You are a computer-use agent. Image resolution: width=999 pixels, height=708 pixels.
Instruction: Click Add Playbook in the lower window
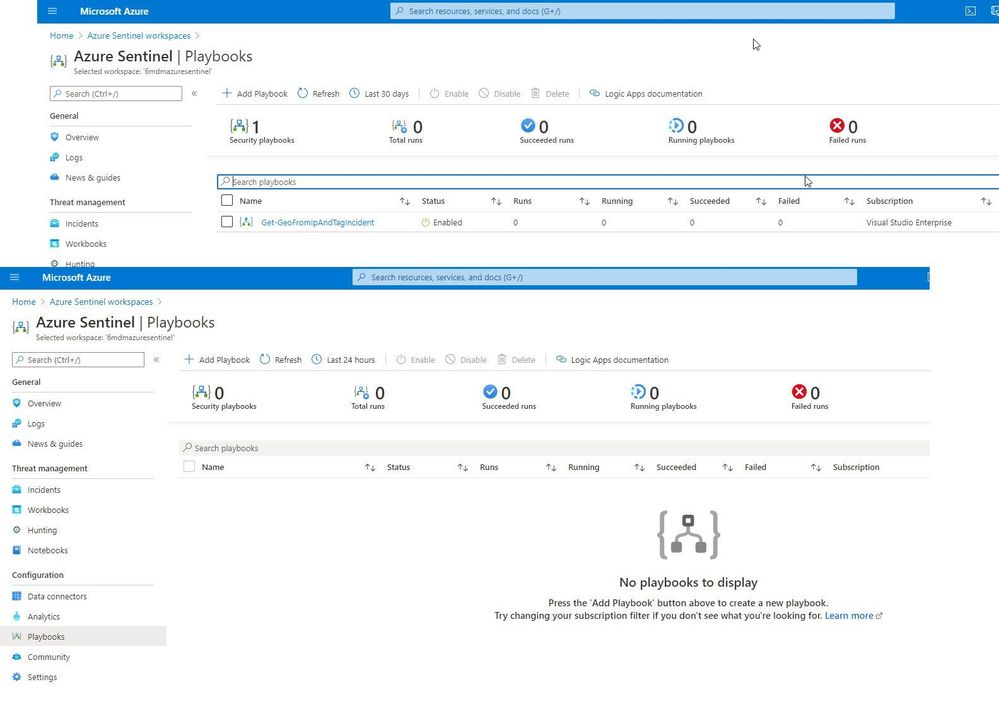217,360
